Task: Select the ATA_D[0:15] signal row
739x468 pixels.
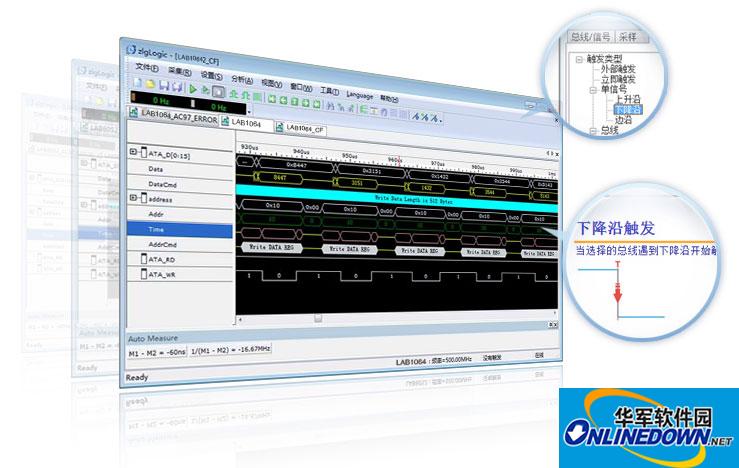Action: [x=181, y=155]
